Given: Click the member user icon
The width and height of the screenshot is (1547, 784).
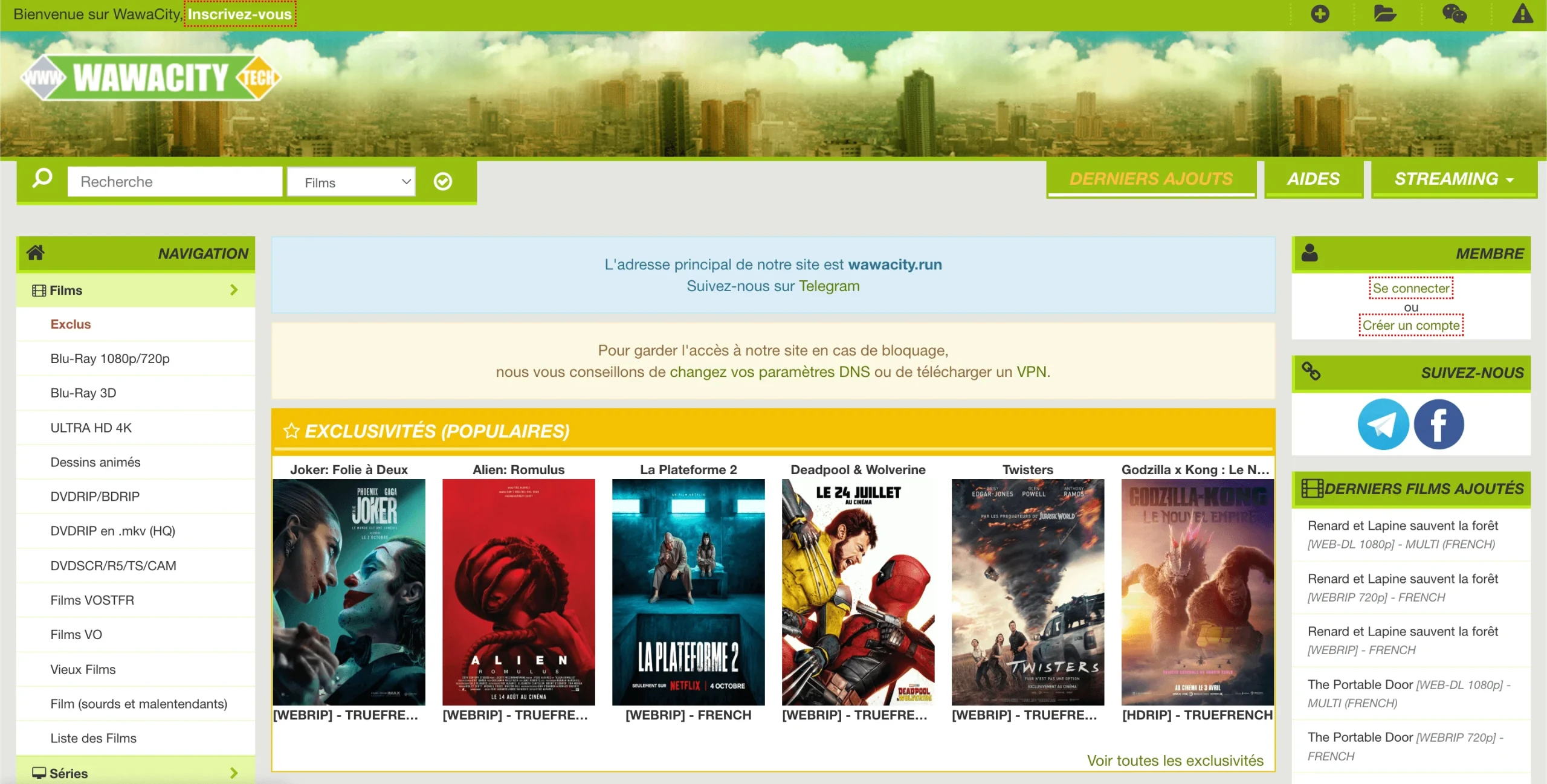Looking at the screenshot, I should point(1310,252).
